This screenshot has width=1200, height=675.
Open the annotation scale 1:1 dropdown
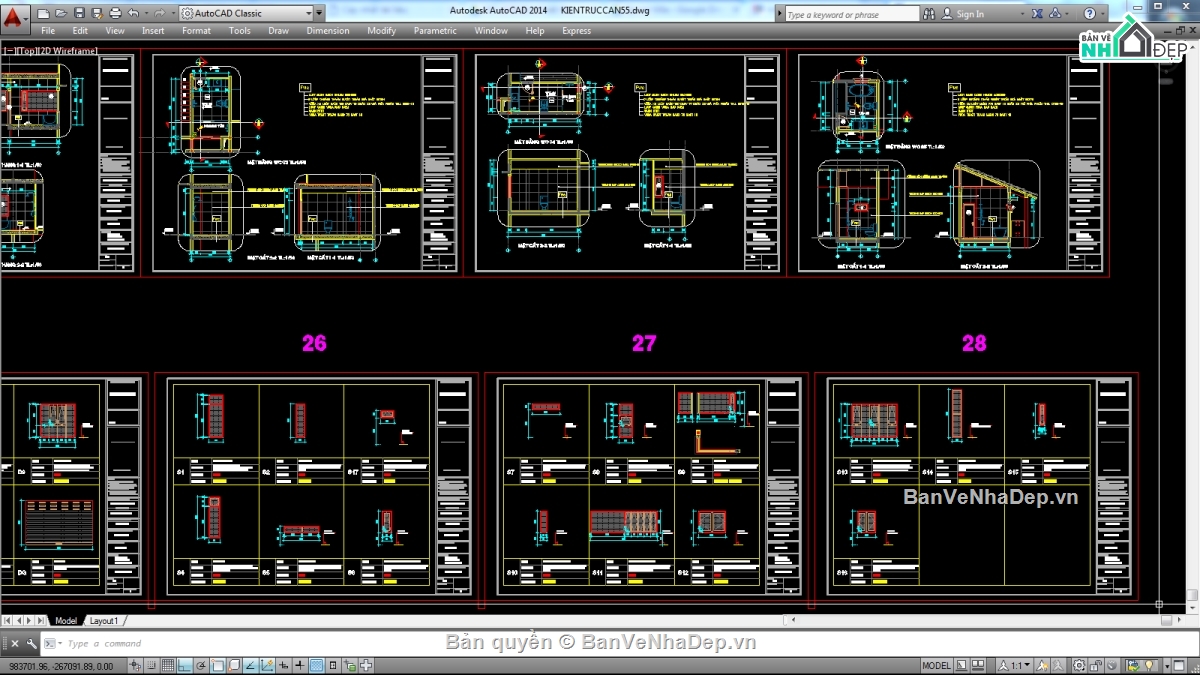tap(1013, 664)
